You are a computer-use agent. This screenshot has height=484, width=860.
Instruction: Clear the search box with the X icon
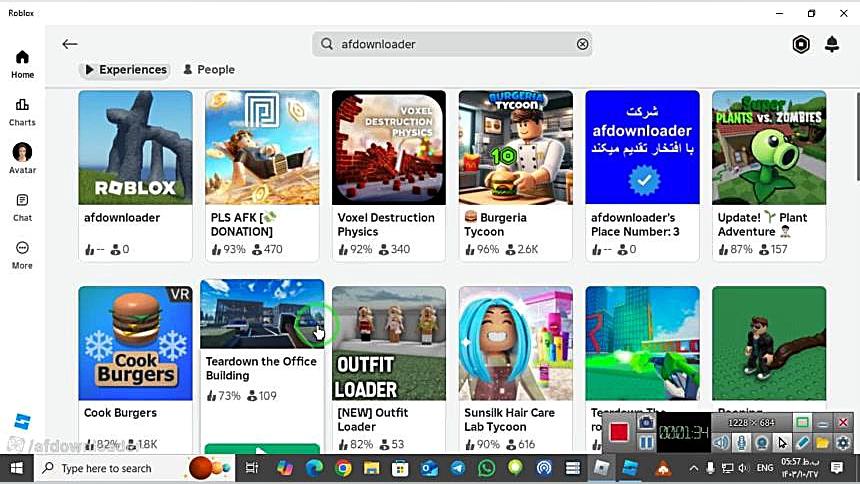click(x=582, y=44)
